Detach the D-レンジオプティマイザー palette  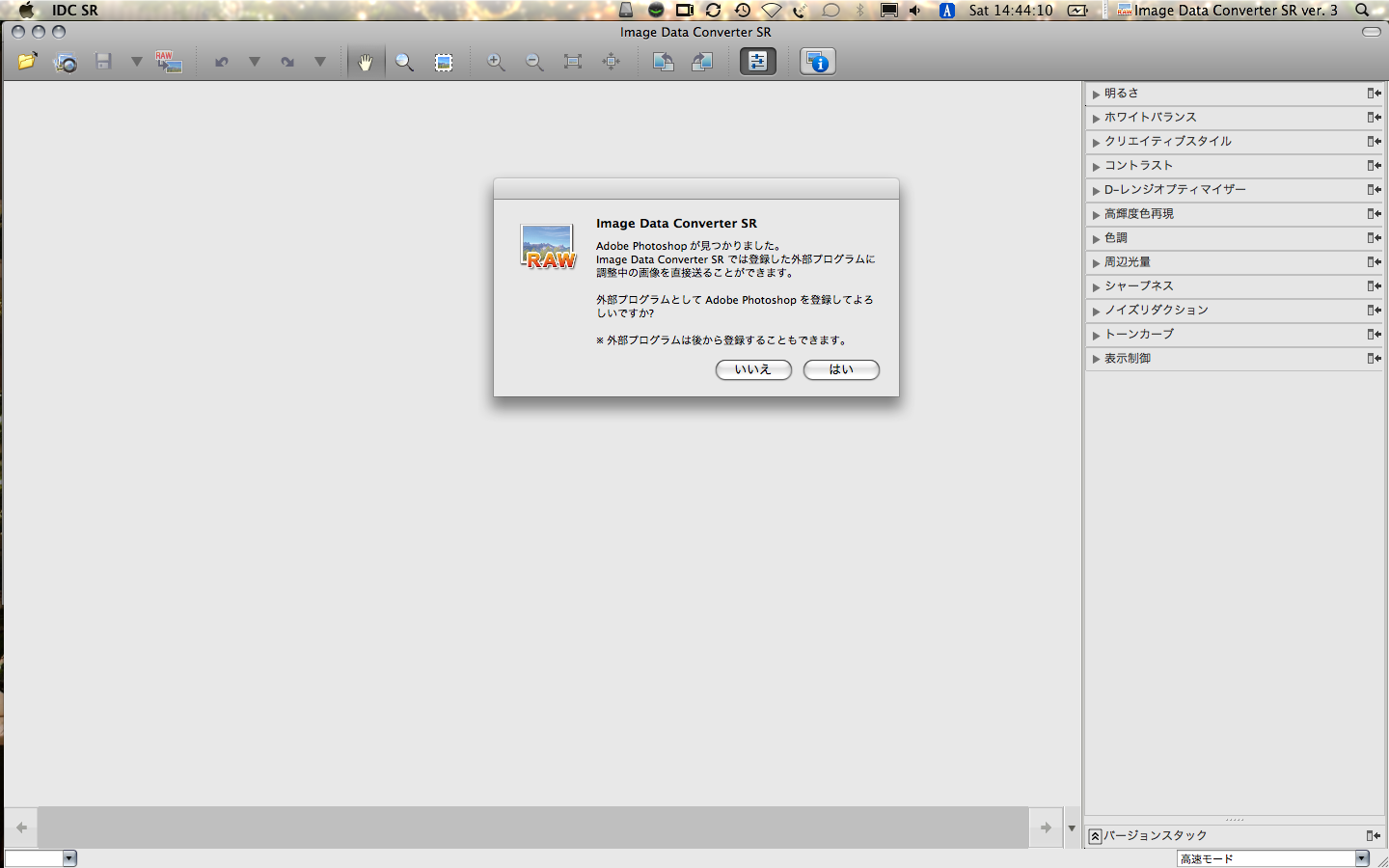(1374, 189)
